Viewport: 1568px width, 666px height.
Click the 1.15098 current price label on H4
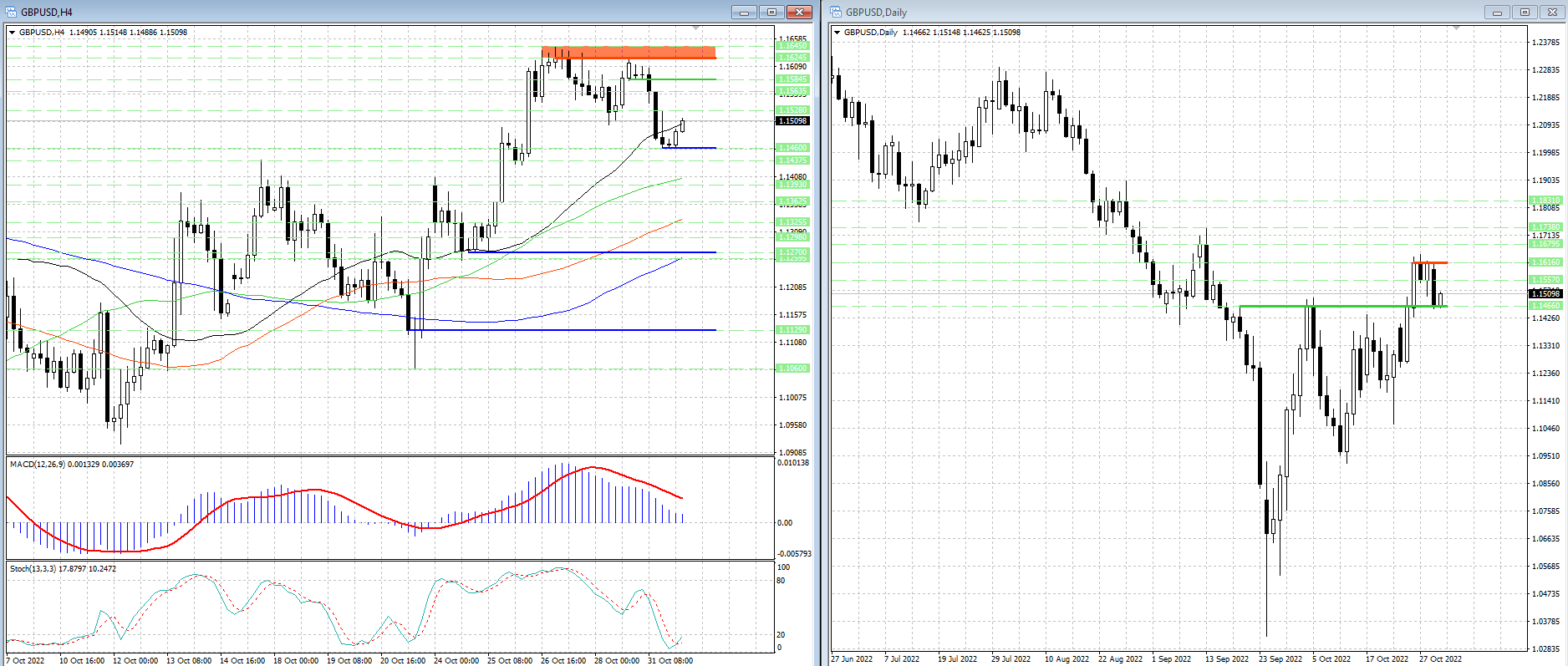point(792,121)
